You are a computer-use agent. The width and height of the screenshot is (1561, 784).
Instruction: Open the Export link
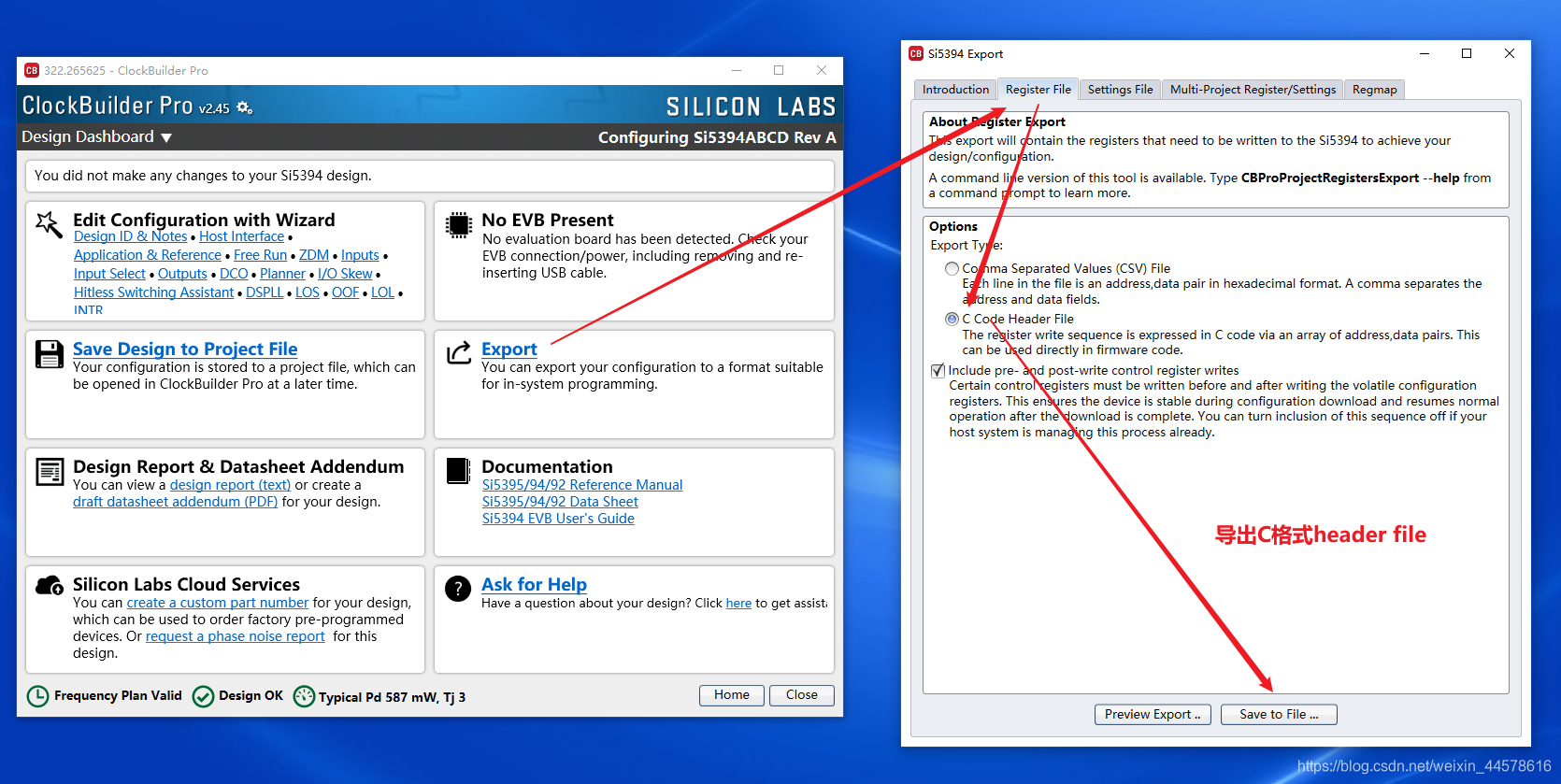coord(509,349)
